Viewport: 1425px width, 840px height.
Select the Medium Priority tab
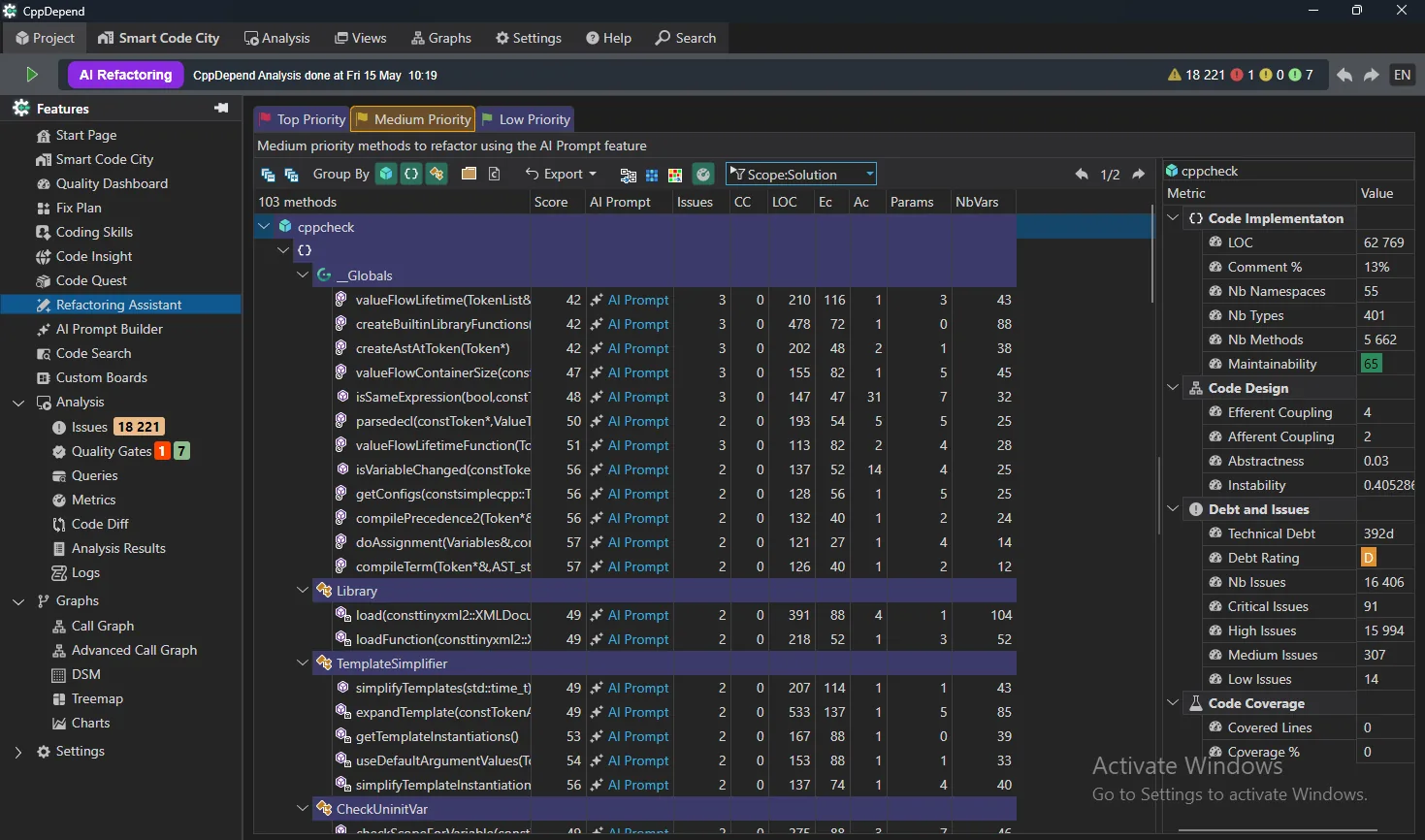pos(413,119)
